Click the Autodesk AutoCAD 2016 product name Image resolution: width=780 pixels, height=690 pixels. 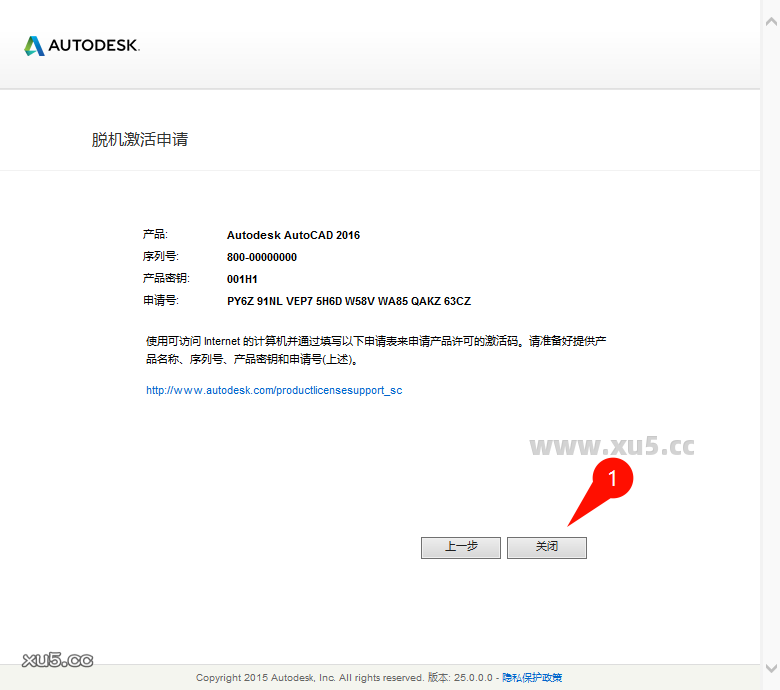click(293, 235)
